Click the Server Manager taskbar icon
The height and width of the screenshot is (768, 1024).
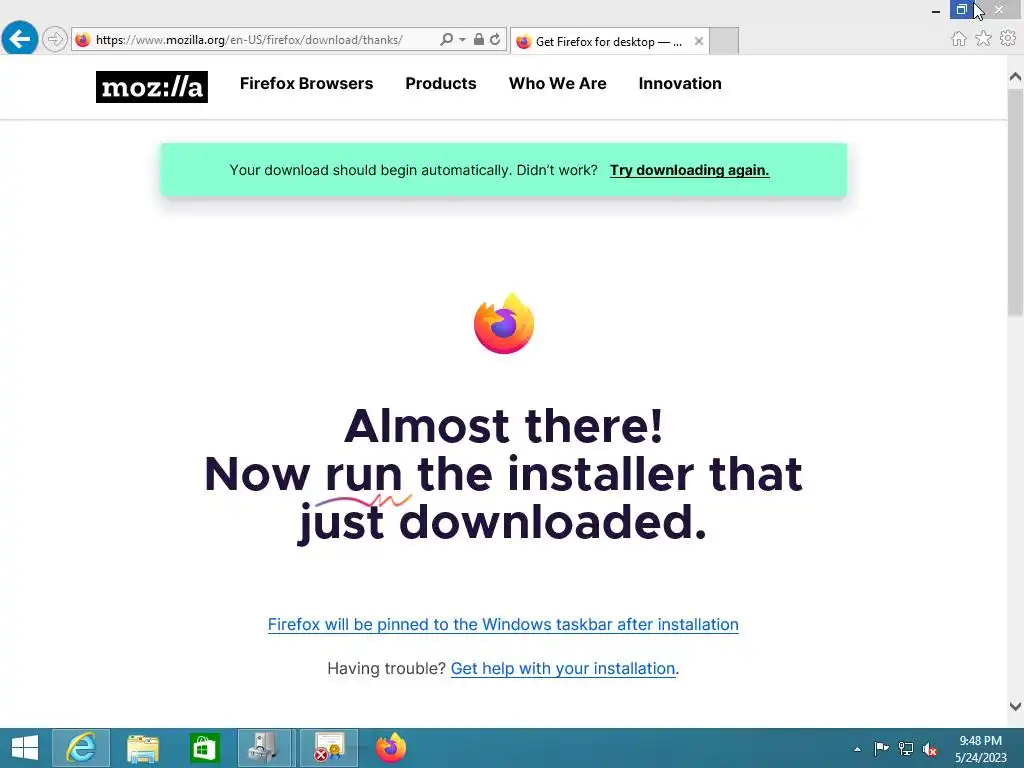tap(264, 748)
